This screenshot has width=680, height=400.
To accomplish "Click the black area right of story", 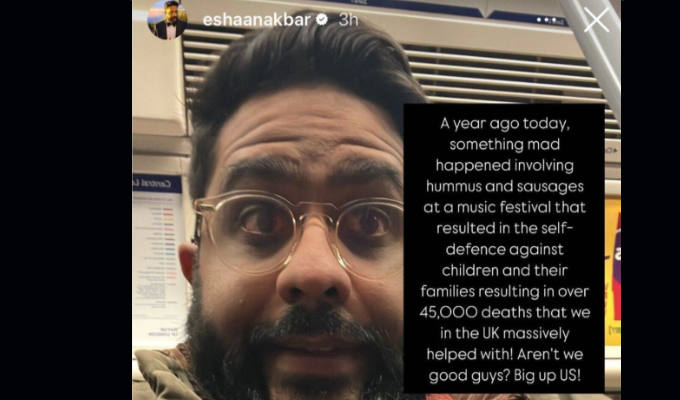I will [650, 200].
